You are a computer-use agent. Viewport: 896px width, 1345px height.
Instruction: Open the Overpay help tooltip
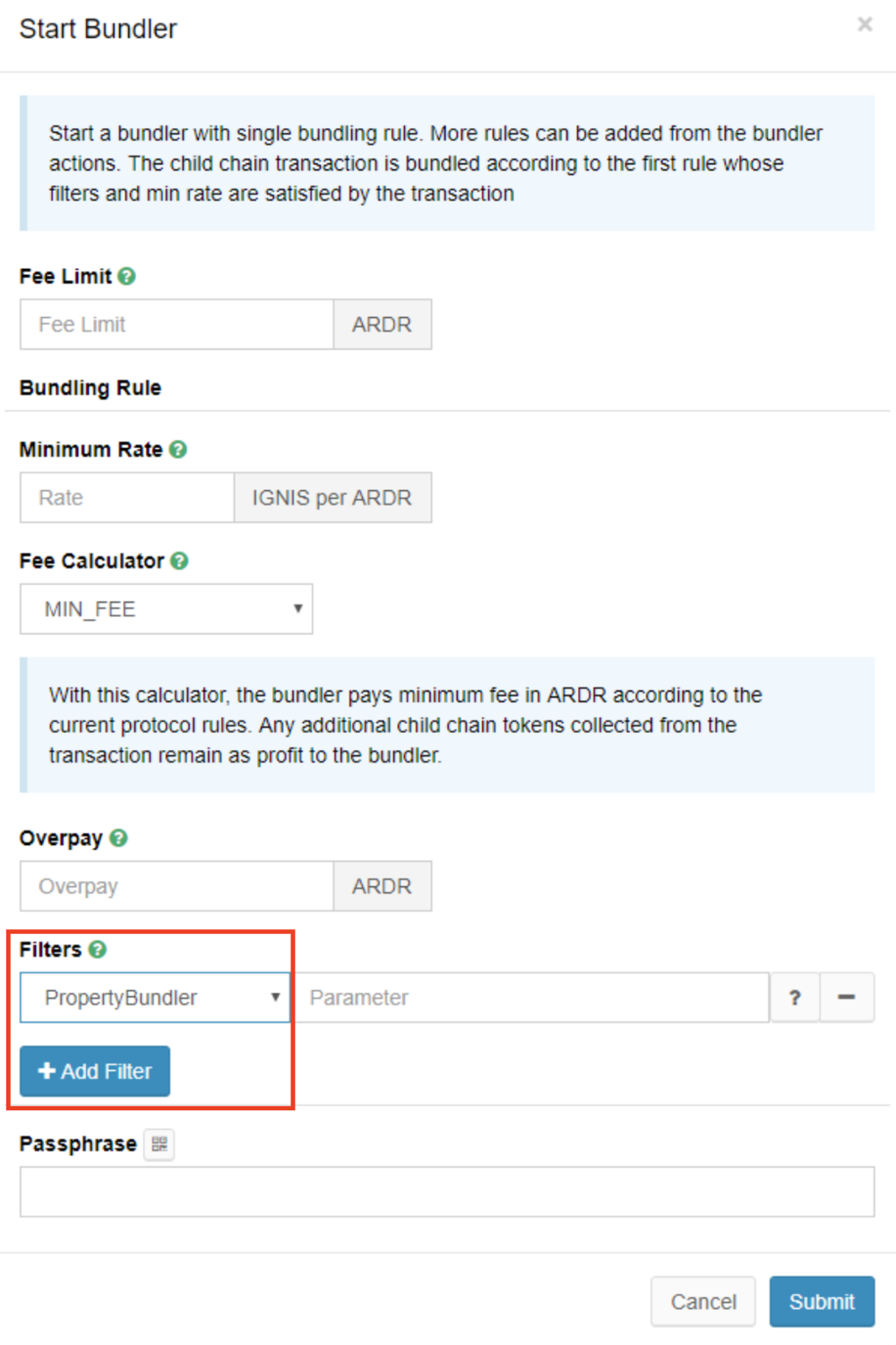117,838
